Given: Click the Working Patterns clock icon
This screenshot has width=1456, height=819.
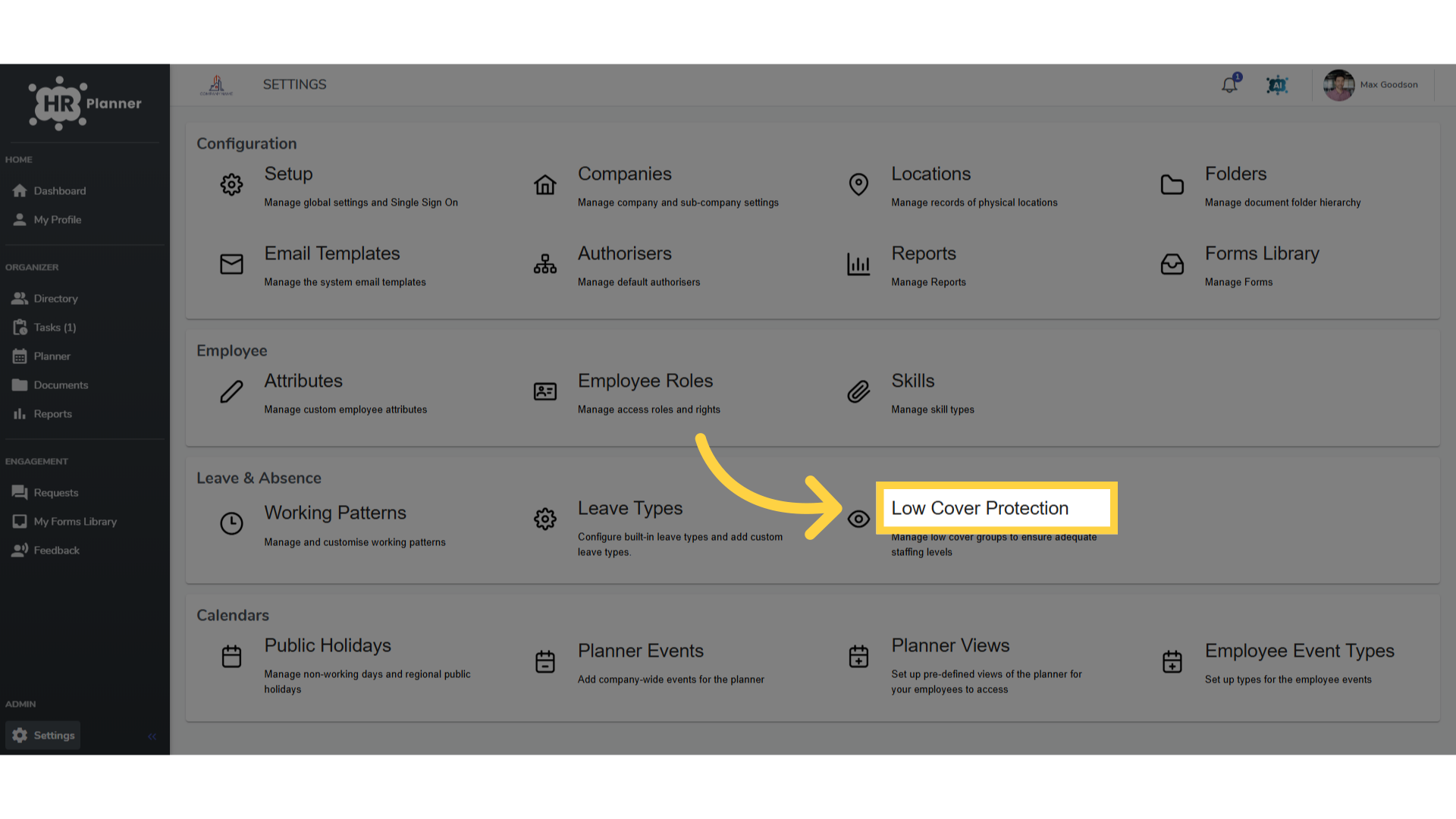Looking at the screenshot, I should (x=231, y=523).
